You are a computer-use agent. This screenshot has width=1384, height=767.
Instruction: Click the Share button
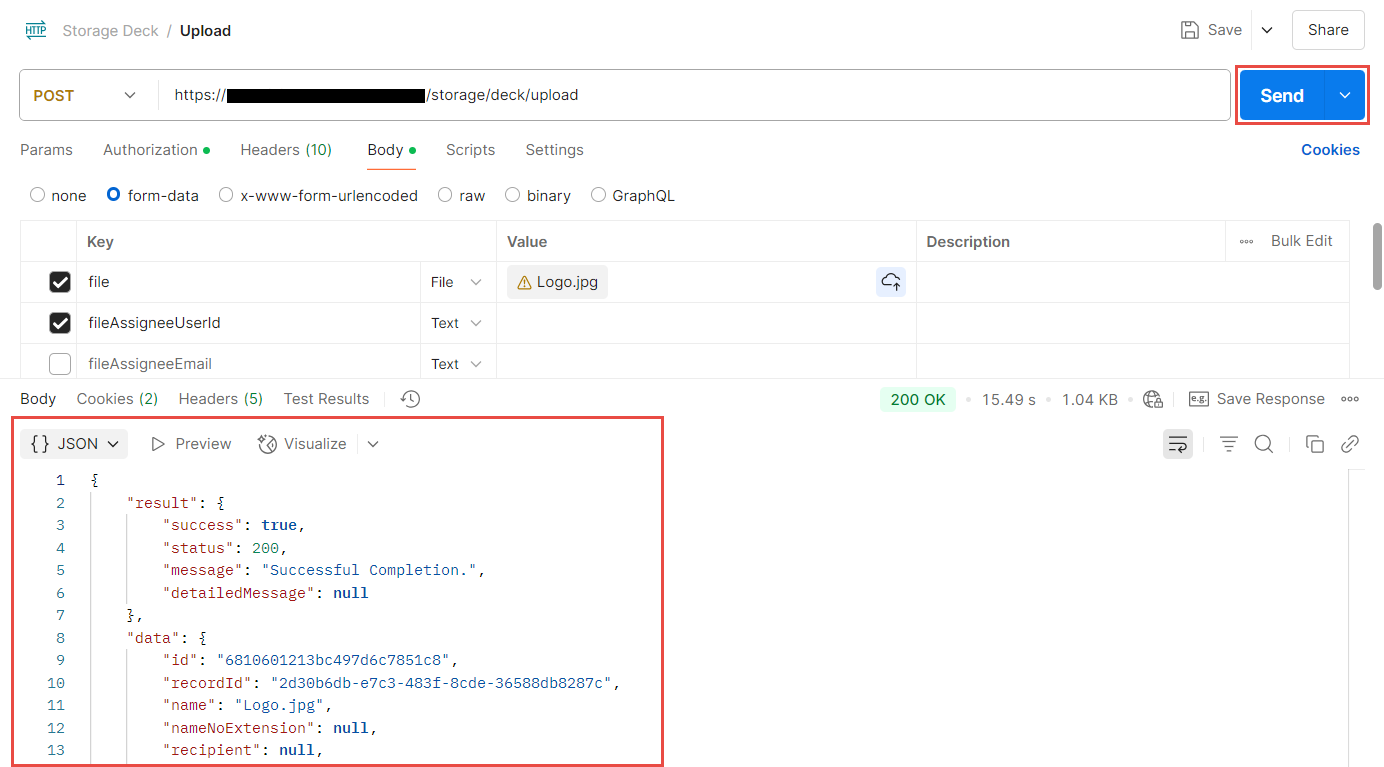coord(1327,30)
